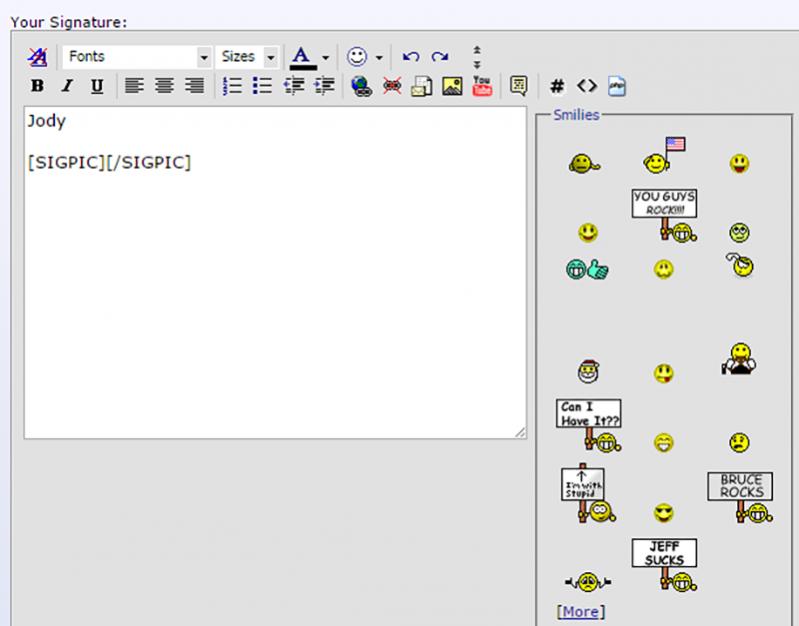Center align the signature text
The image size is (799, 626).
coord(164,86)
